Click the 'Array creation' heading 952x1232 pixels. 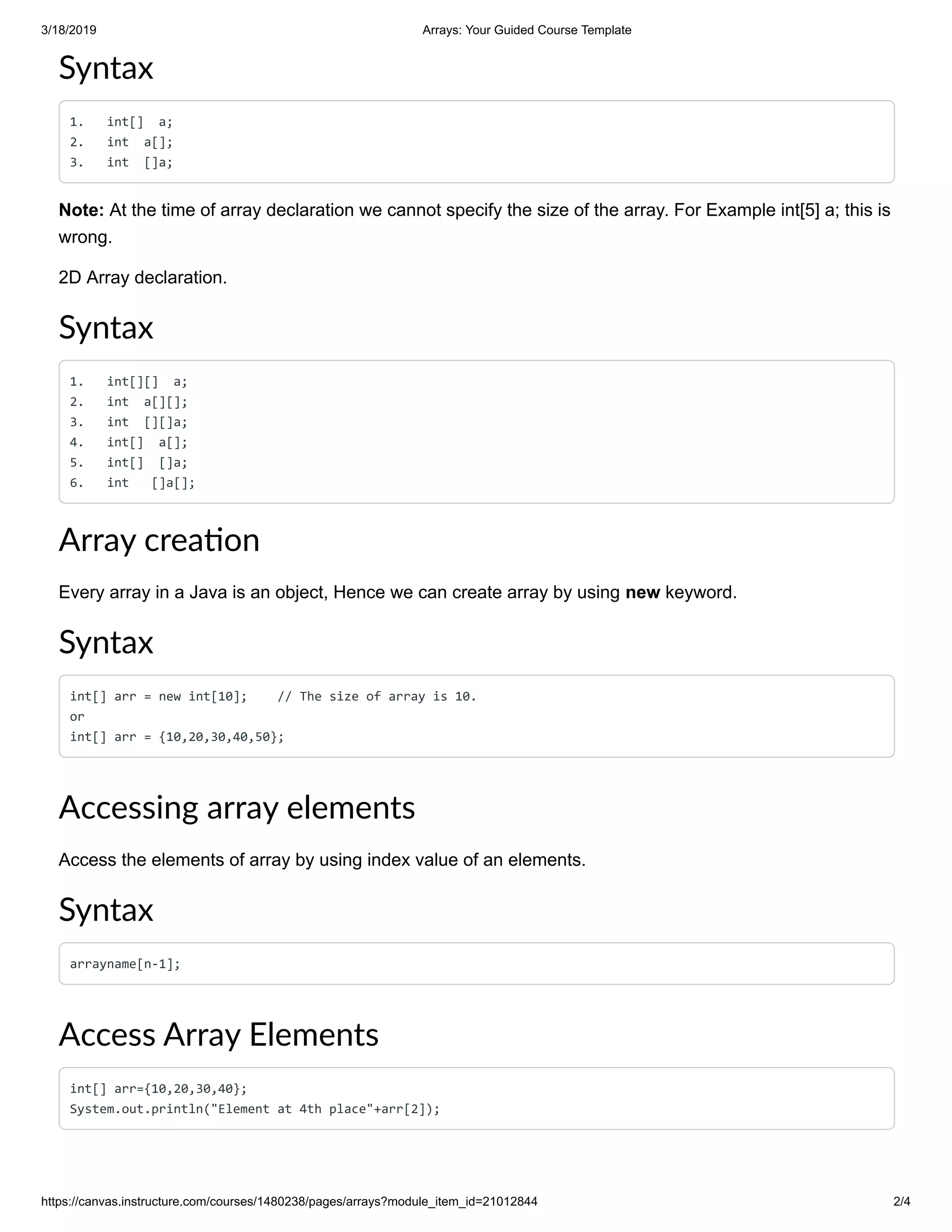(159, 540)
